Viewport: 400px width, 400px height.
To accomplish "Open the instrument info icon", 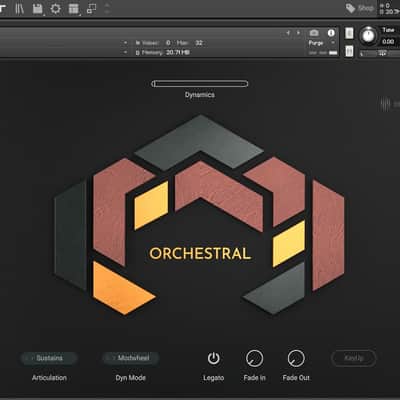I will point(331,33).
